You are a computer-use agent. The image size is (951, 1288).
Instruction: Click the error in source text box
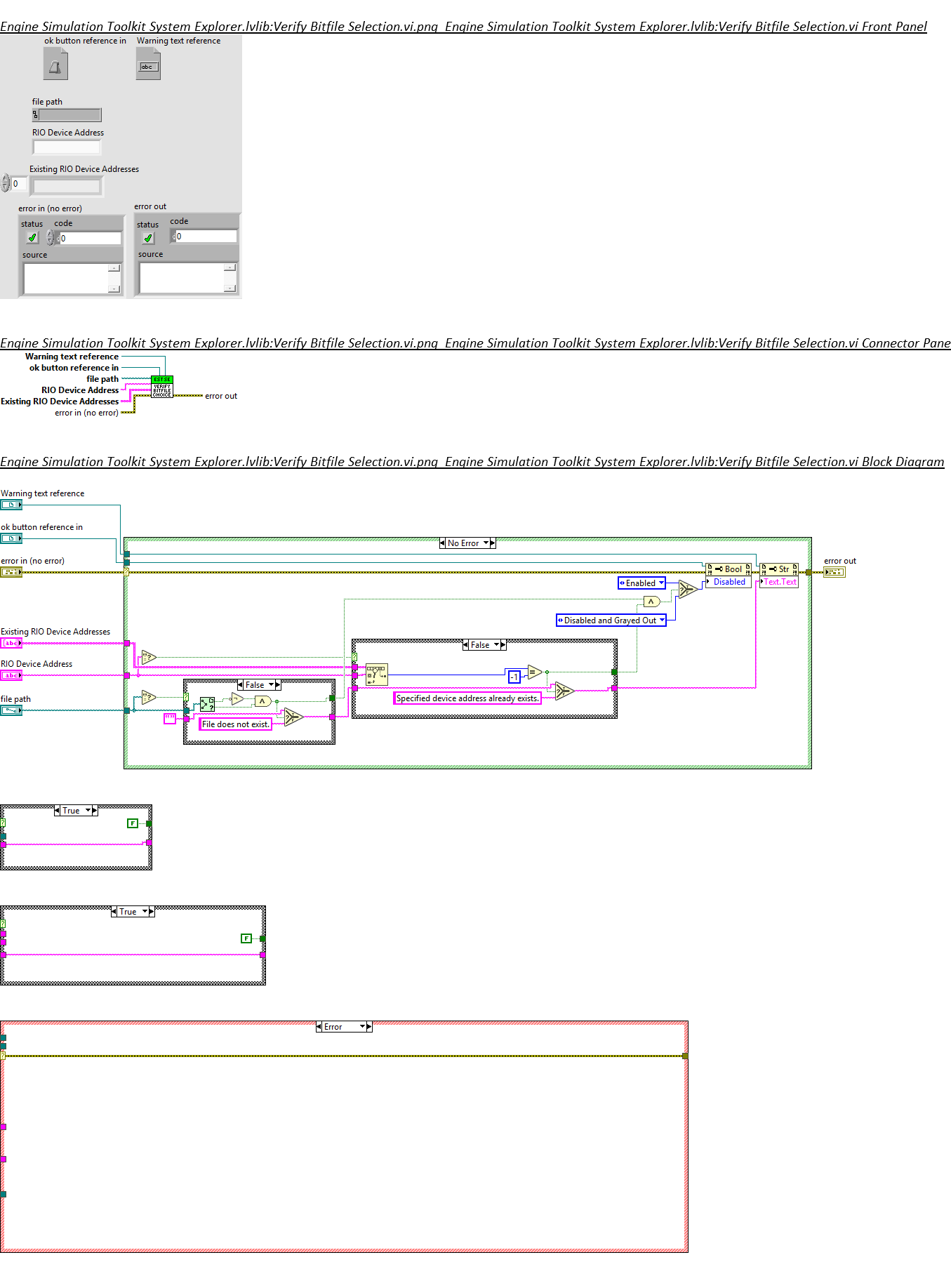pos(66,279)
